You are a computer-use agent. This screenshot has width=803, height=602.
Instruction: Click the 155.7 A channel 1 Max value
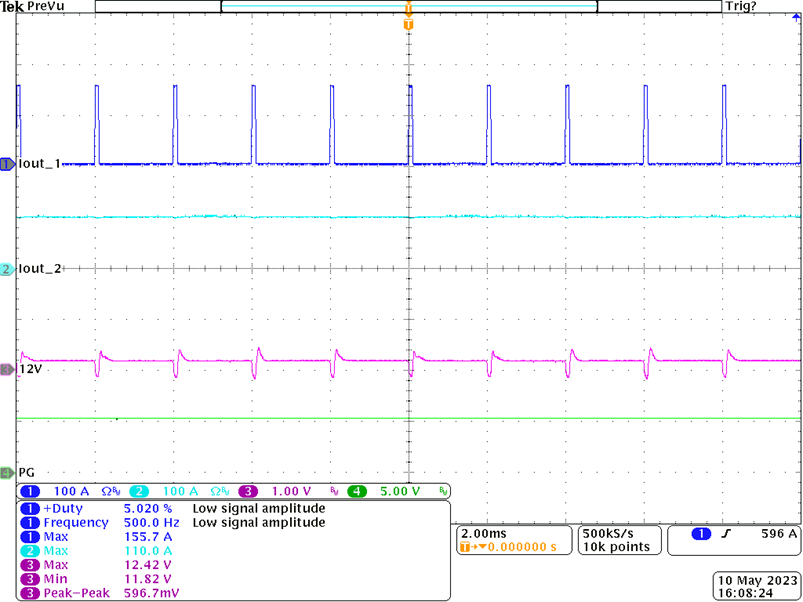tap(148, 537)
